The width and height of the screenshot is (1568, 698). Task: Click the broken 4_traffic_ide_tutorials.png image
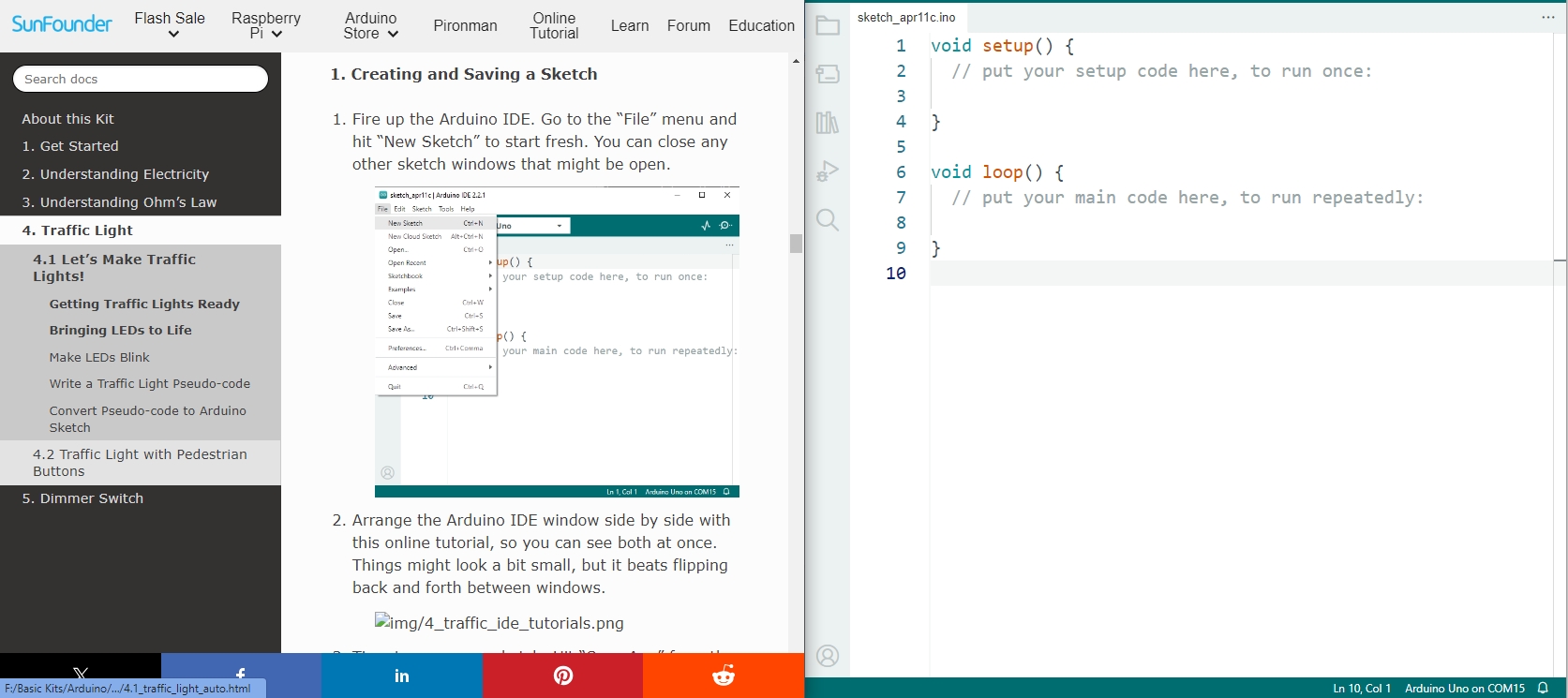pyautogui.click(x=499, y=623)
